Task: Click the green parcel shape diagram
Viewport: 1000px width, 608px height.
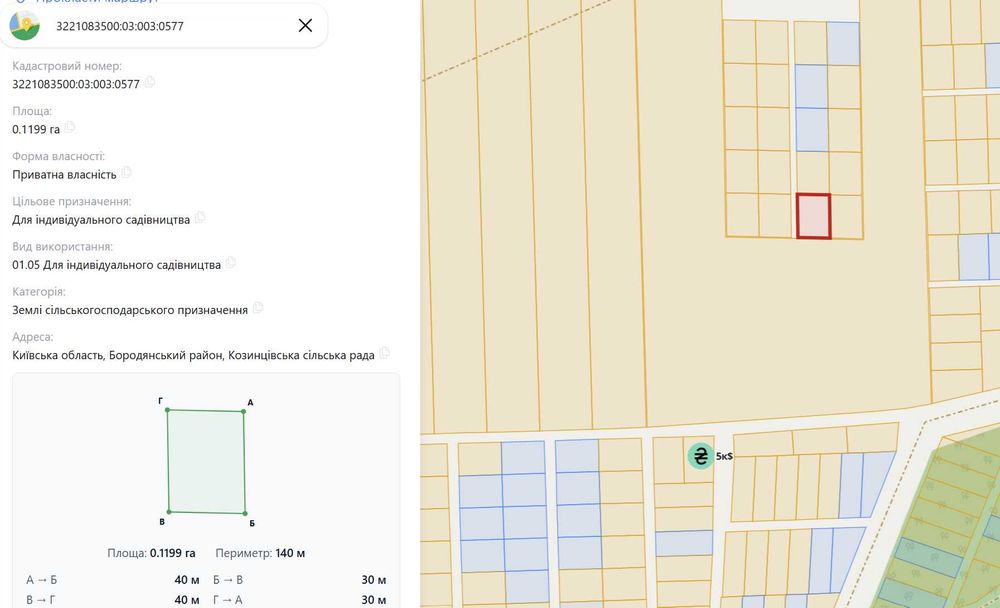Action: [x=206, y=462]
